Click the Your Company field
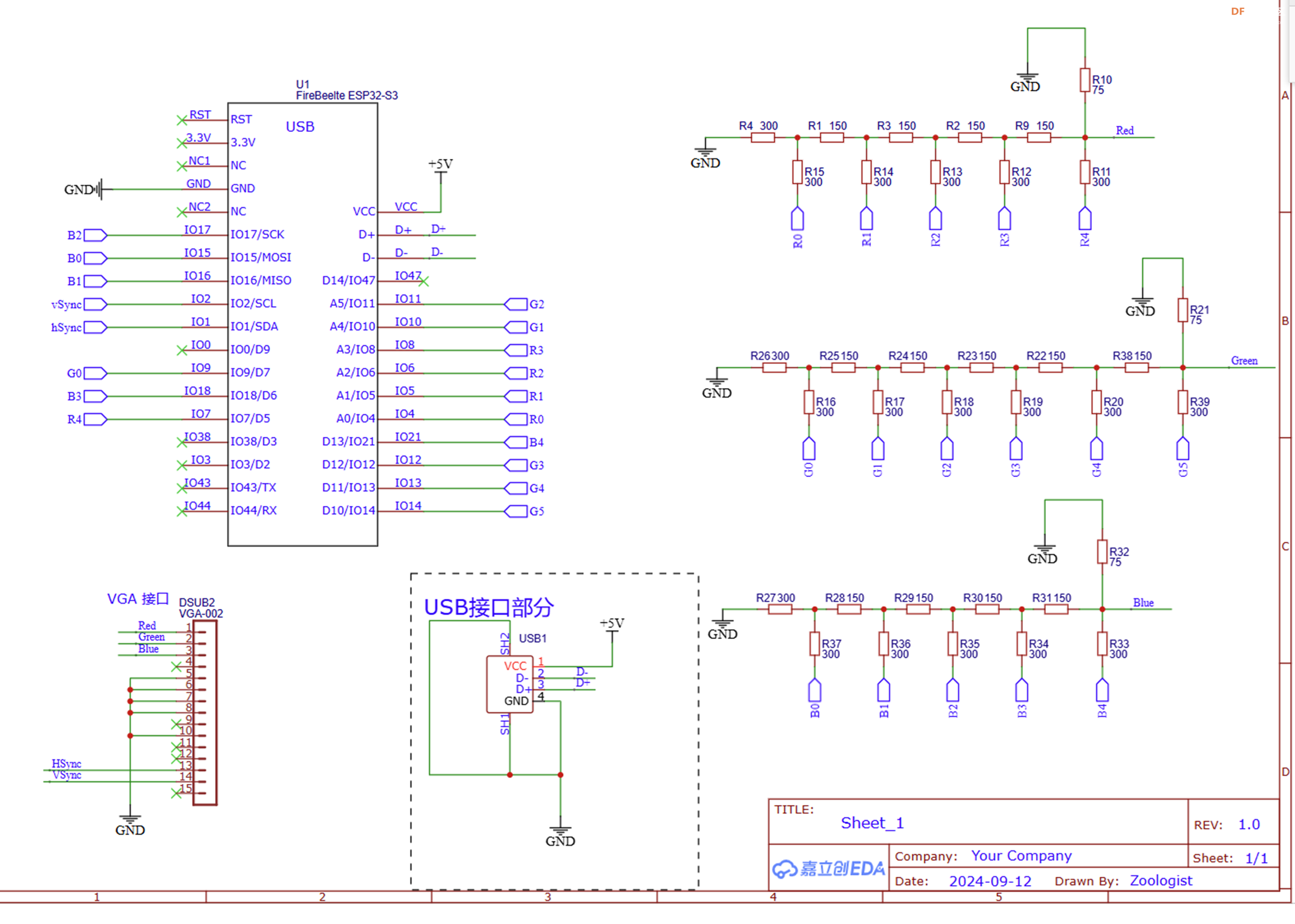 point(1021,856)
